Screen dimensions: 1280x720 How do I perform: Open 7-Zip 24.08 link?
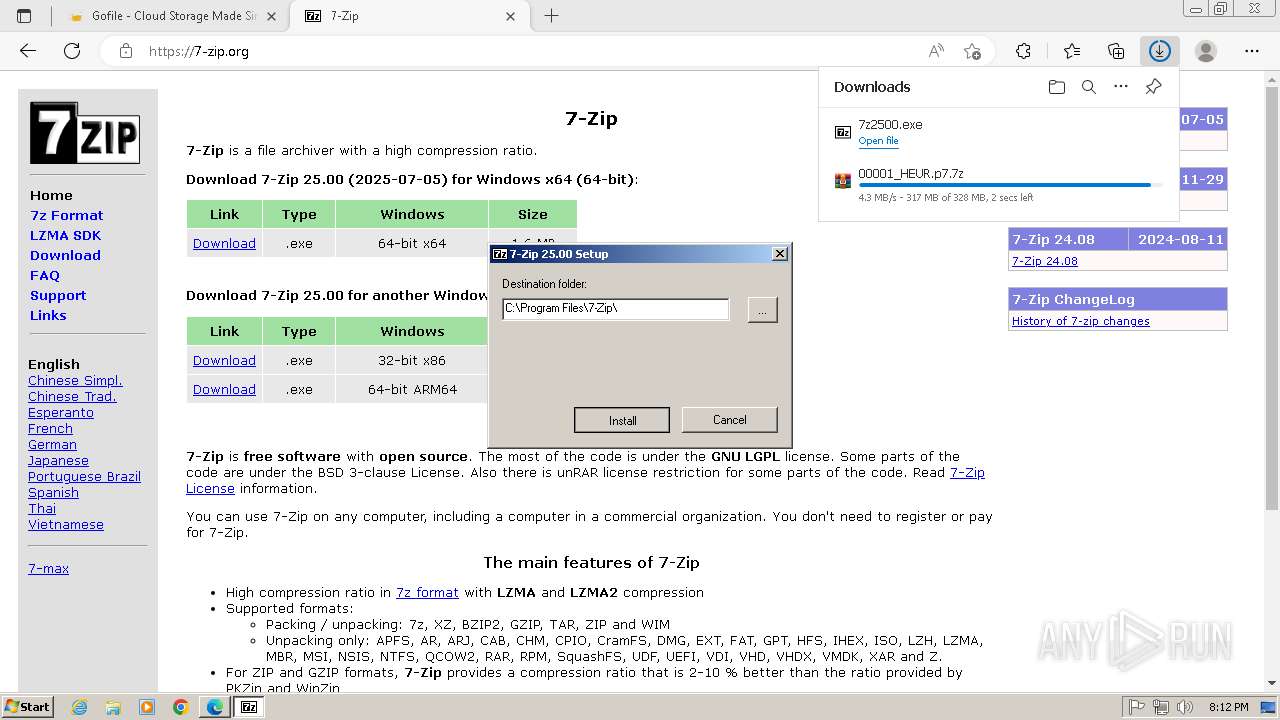point(1045,261)
